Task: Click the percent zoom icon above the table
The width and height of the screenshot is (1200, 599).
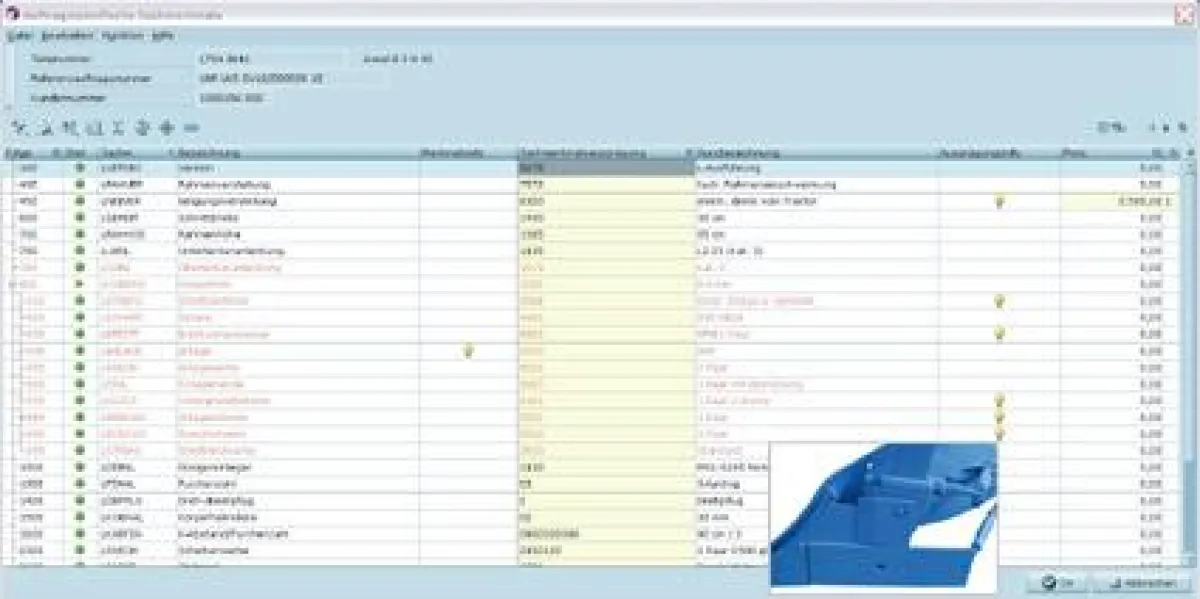Action: (x=1106, y=128)
